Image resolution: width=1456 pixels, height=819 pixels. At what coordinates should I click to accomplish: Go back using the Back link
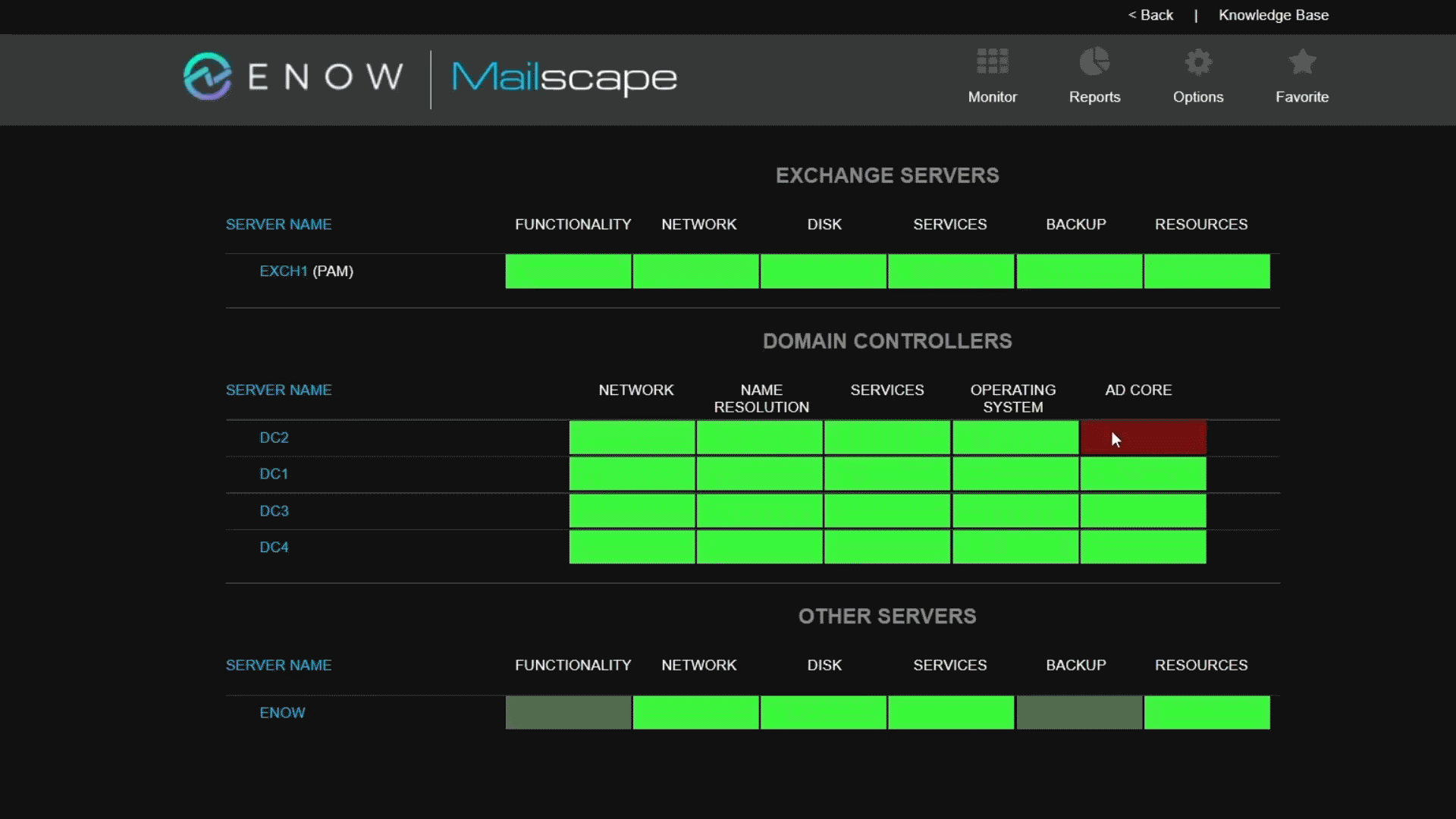[x=1150, y=15]
